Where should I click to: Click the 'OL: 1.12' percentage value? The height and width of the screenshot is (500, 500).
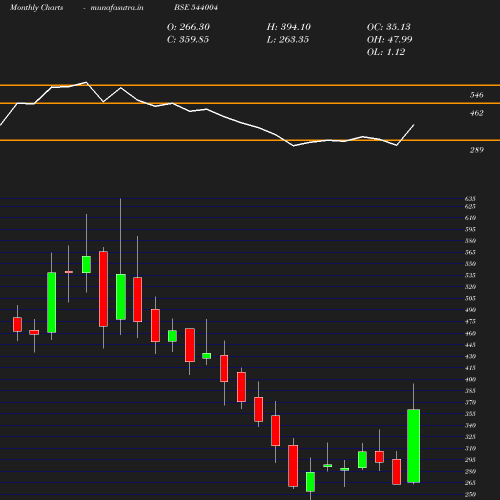(x=386, y=52)
